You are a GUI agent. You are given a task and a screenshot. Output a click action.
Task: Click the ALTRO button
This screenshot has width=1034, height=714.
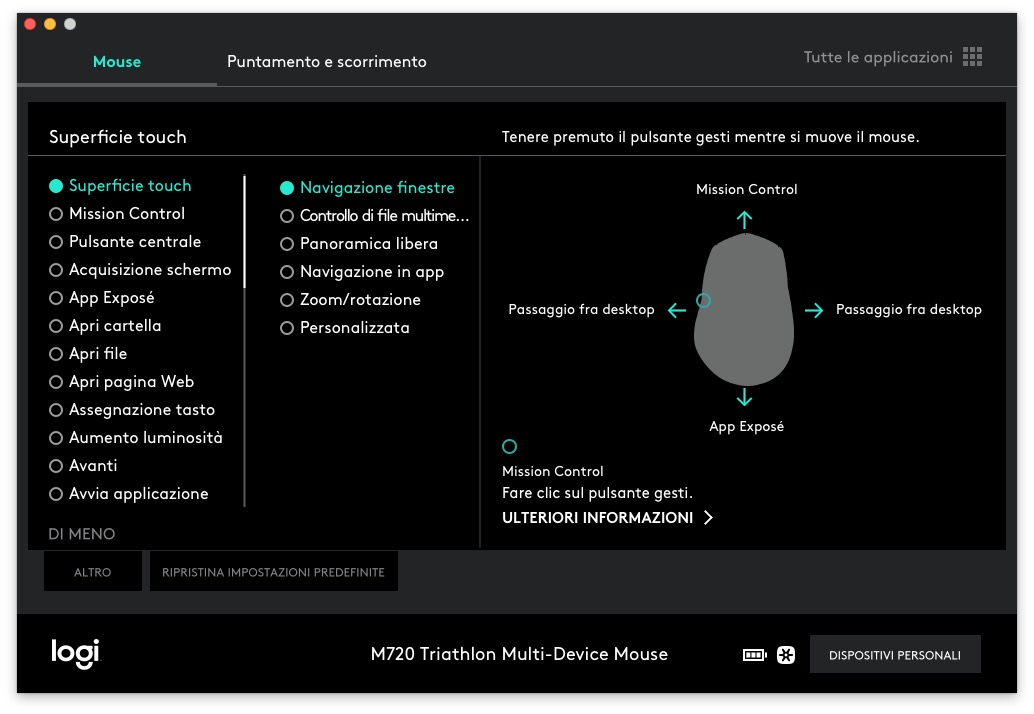pyautogui.click(x=92, y=572)
